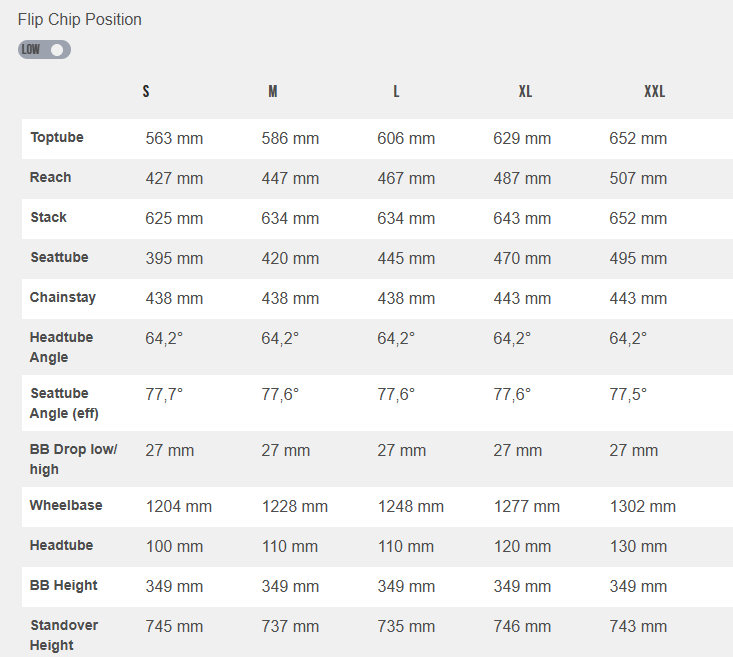This screenshot has height=657, width=733.
Task: Select the Seattube row label
Action: click(59, 258)
